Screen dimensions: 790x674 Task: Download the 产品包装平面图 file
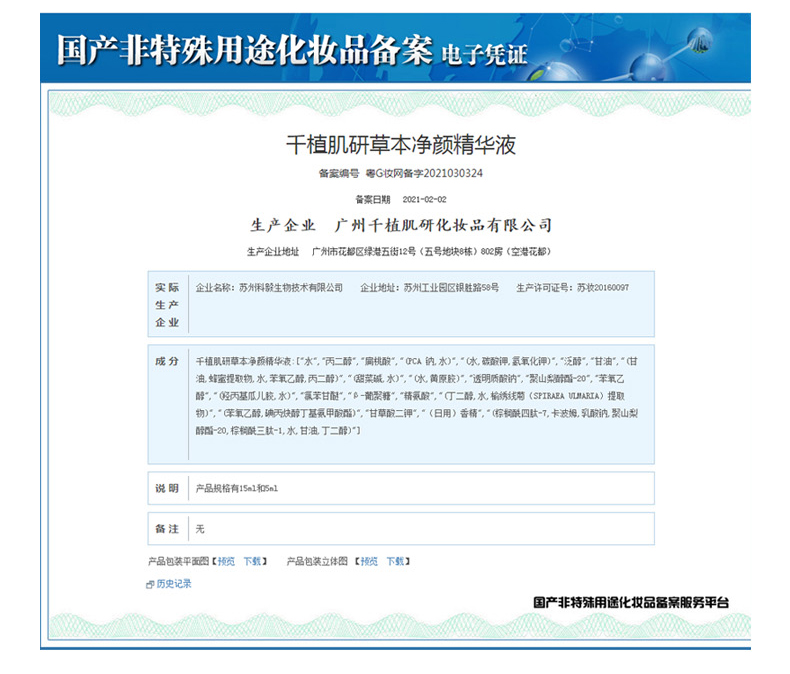point(252,561)
